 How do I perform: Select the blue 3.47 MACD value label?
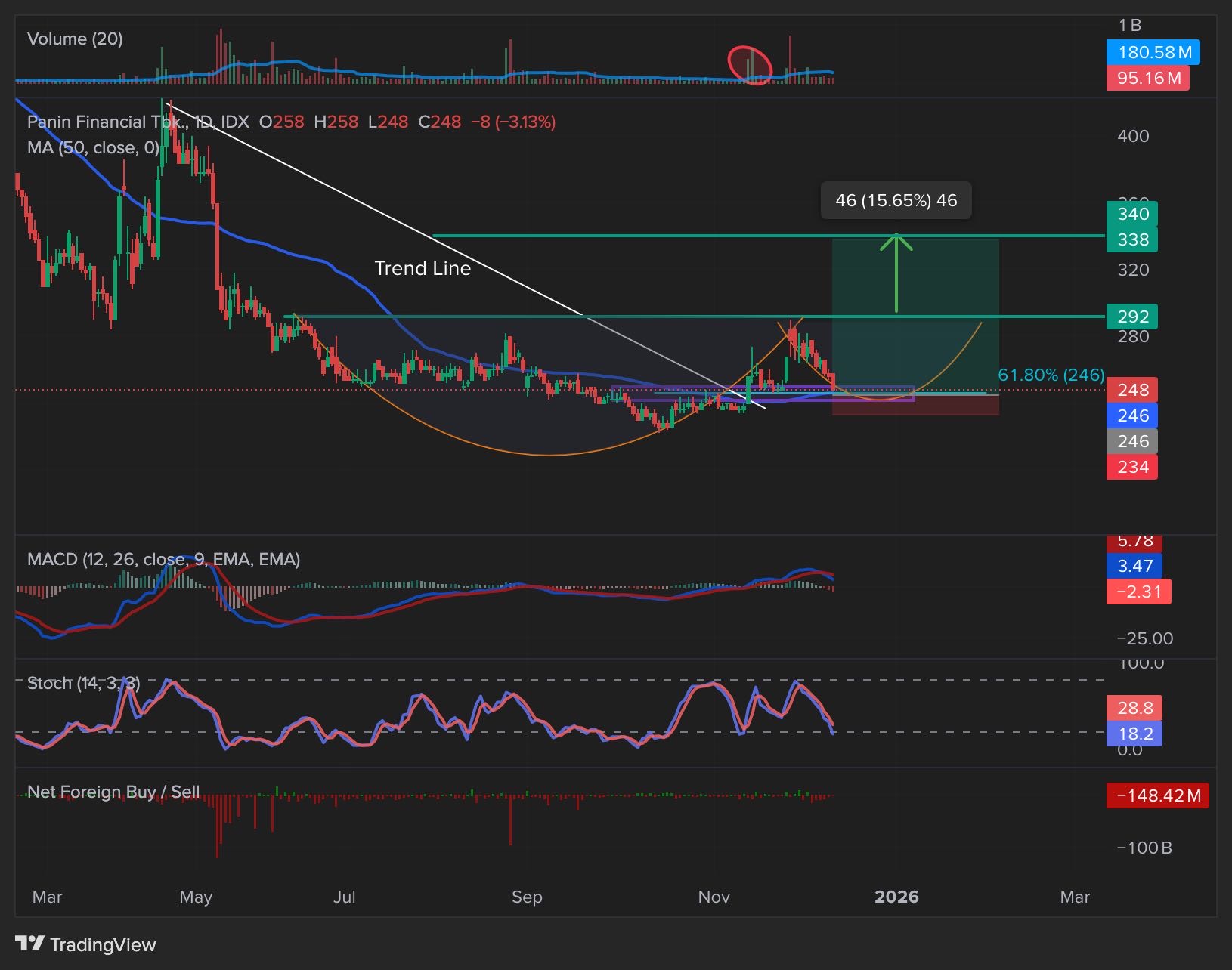(1134, 566)
